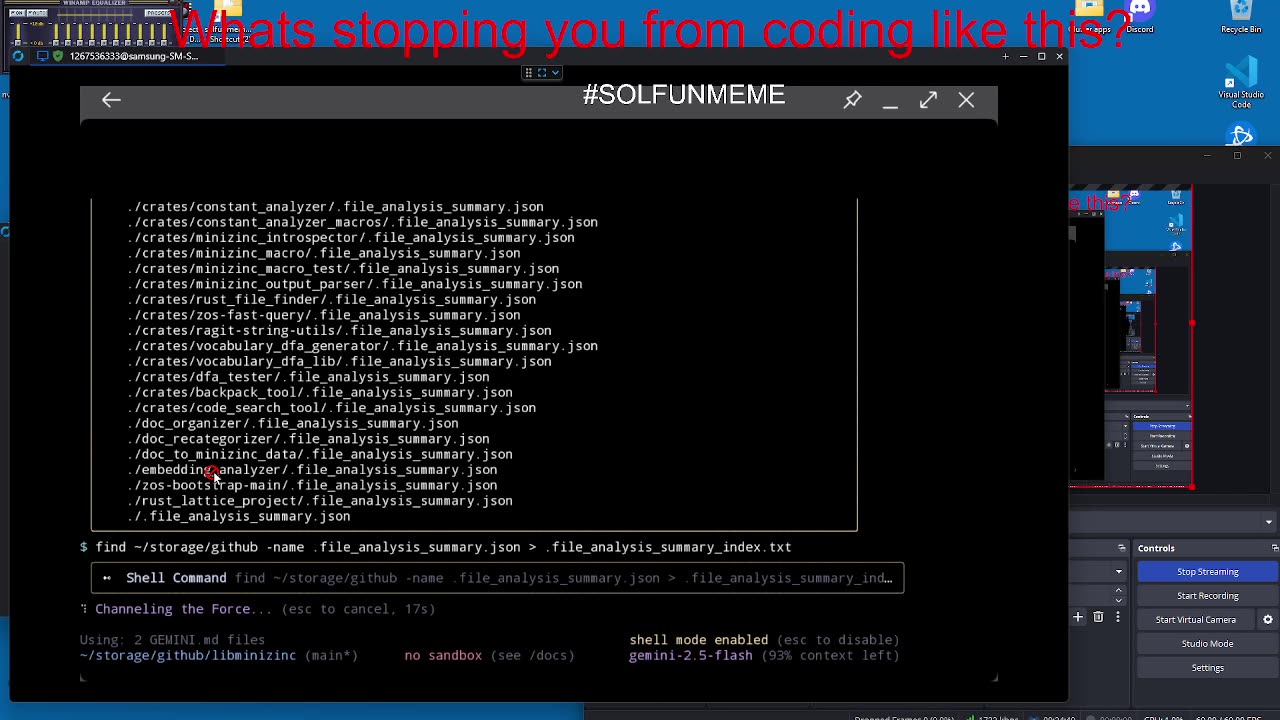This screenshot has width=1280, height=720.
Task: Click the ~/storage/github/libminizinc path label
Action: click(x=188, y=656)
